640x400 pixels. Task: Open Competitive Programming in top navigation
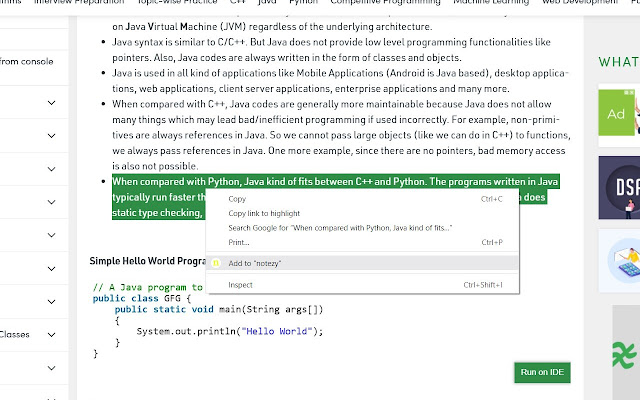[x=385, y=2]
